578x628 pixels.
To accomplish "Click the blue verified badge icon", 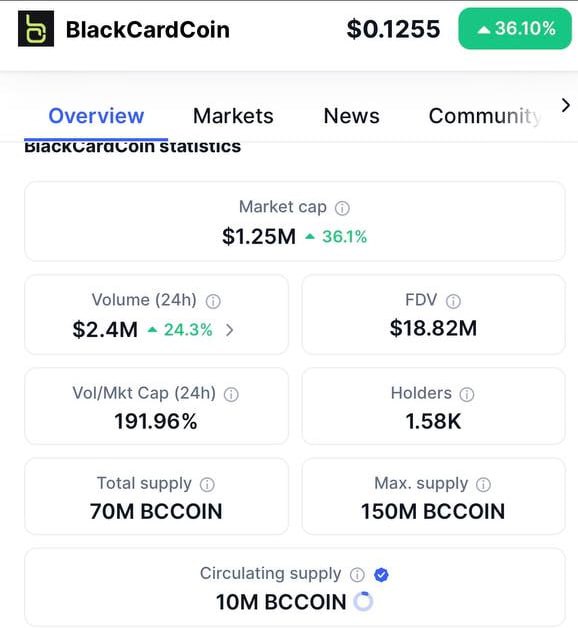I will click(381, 575).
